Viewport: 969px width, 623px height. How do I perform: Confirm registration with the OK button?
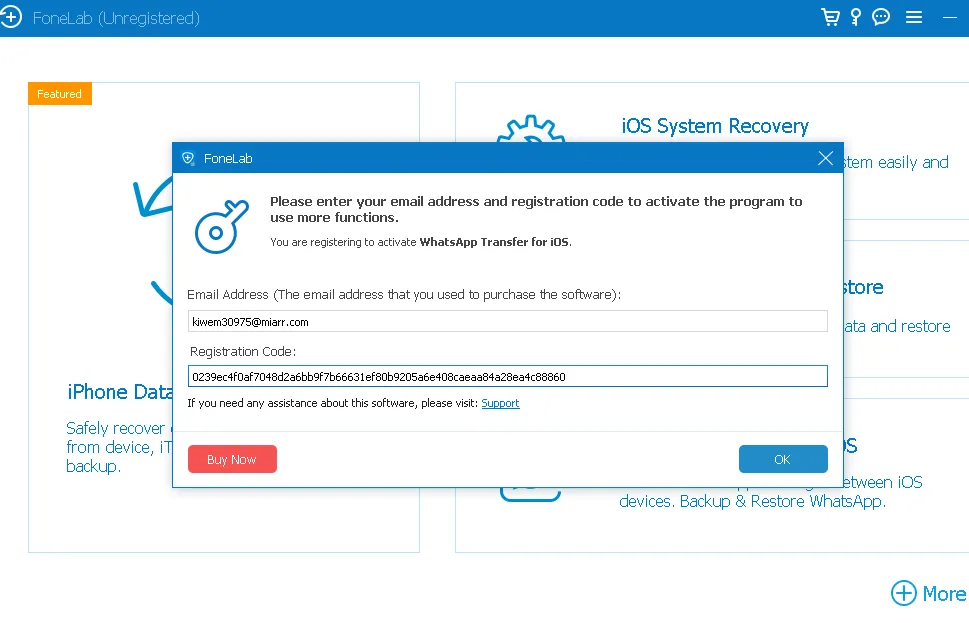tap(782, 459)
